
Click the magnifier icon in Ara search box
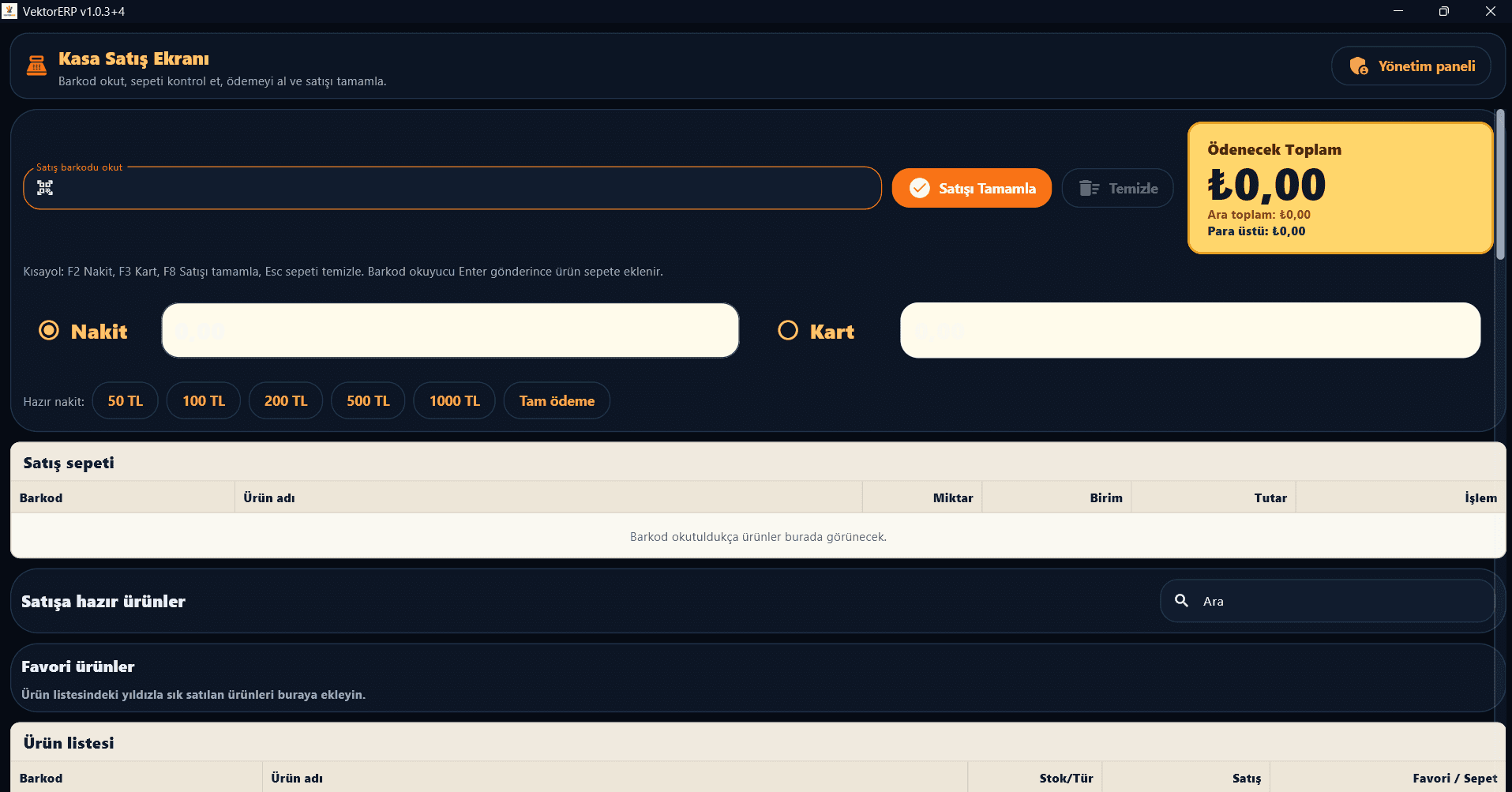pyautogui.click(x=1181, y=601)
